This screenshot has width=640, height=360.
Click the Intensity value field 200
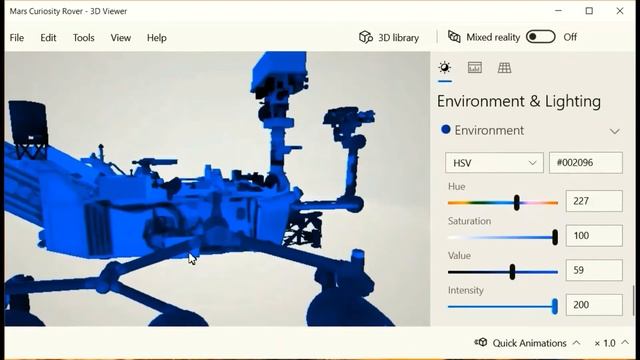594,304
